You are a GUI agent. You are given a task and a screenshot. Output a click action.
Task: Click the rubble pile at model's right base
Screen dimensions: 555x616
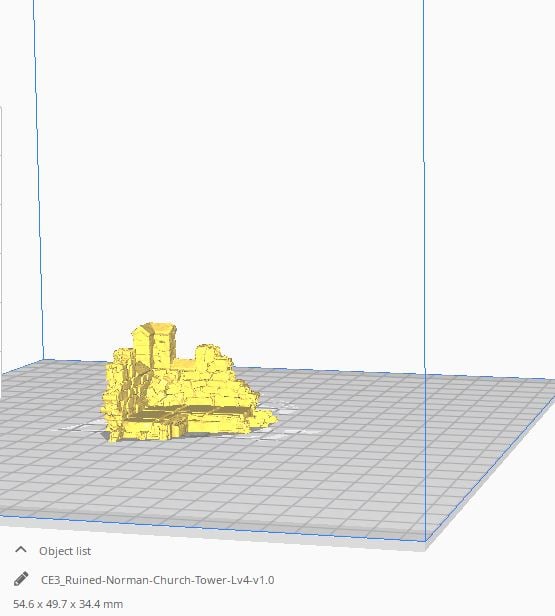click(265, 418)
